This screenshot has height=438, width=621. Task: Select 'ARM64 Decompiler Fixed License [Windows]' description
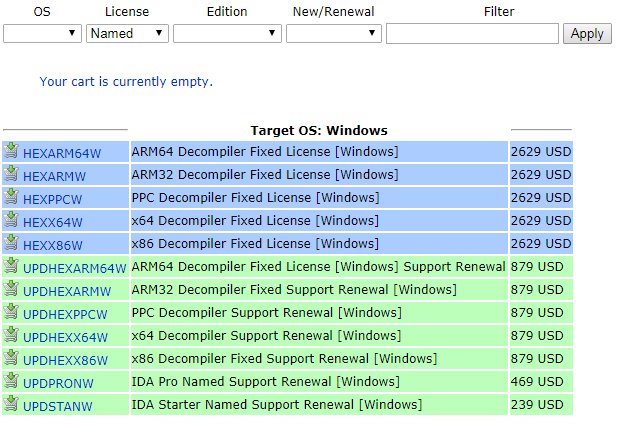pos(265,152)
